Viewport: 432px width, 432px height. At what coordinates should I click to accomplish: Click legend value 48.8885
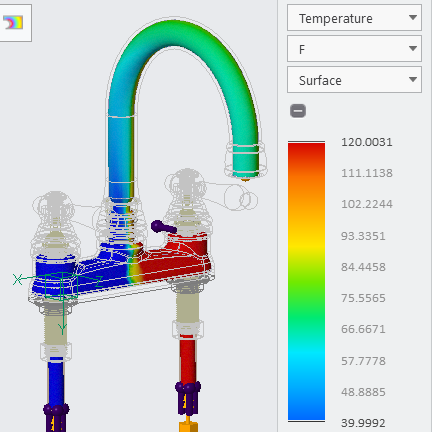[363, 392]
